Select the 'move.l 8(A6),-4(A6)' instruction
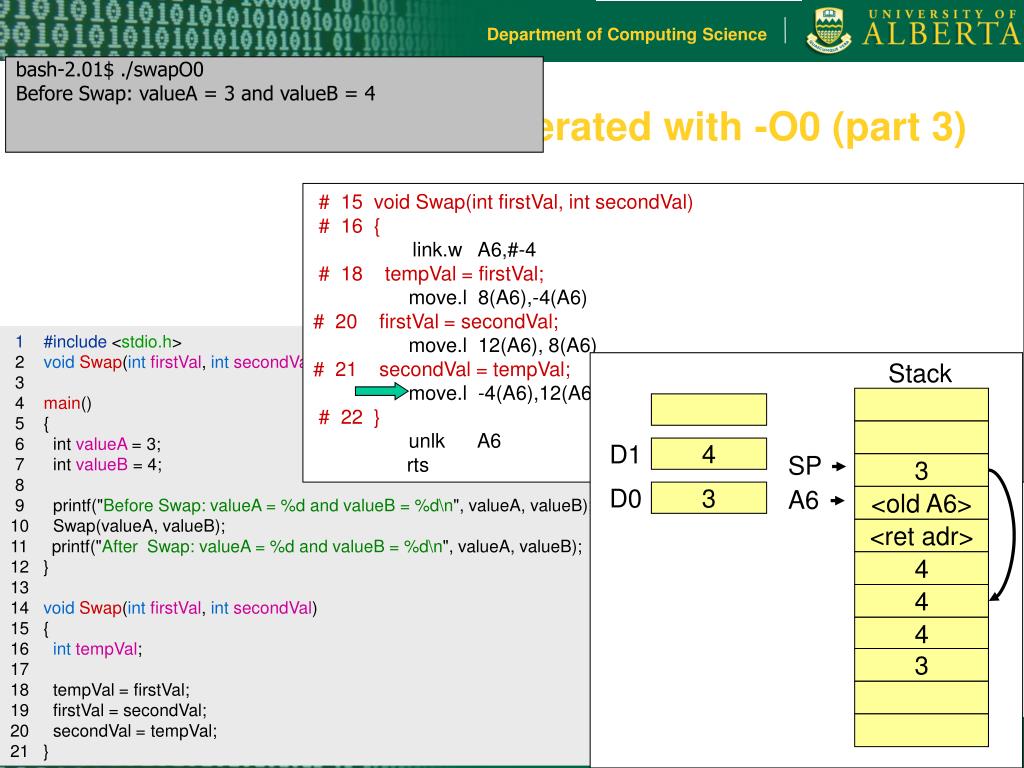 tap(498, 298)
